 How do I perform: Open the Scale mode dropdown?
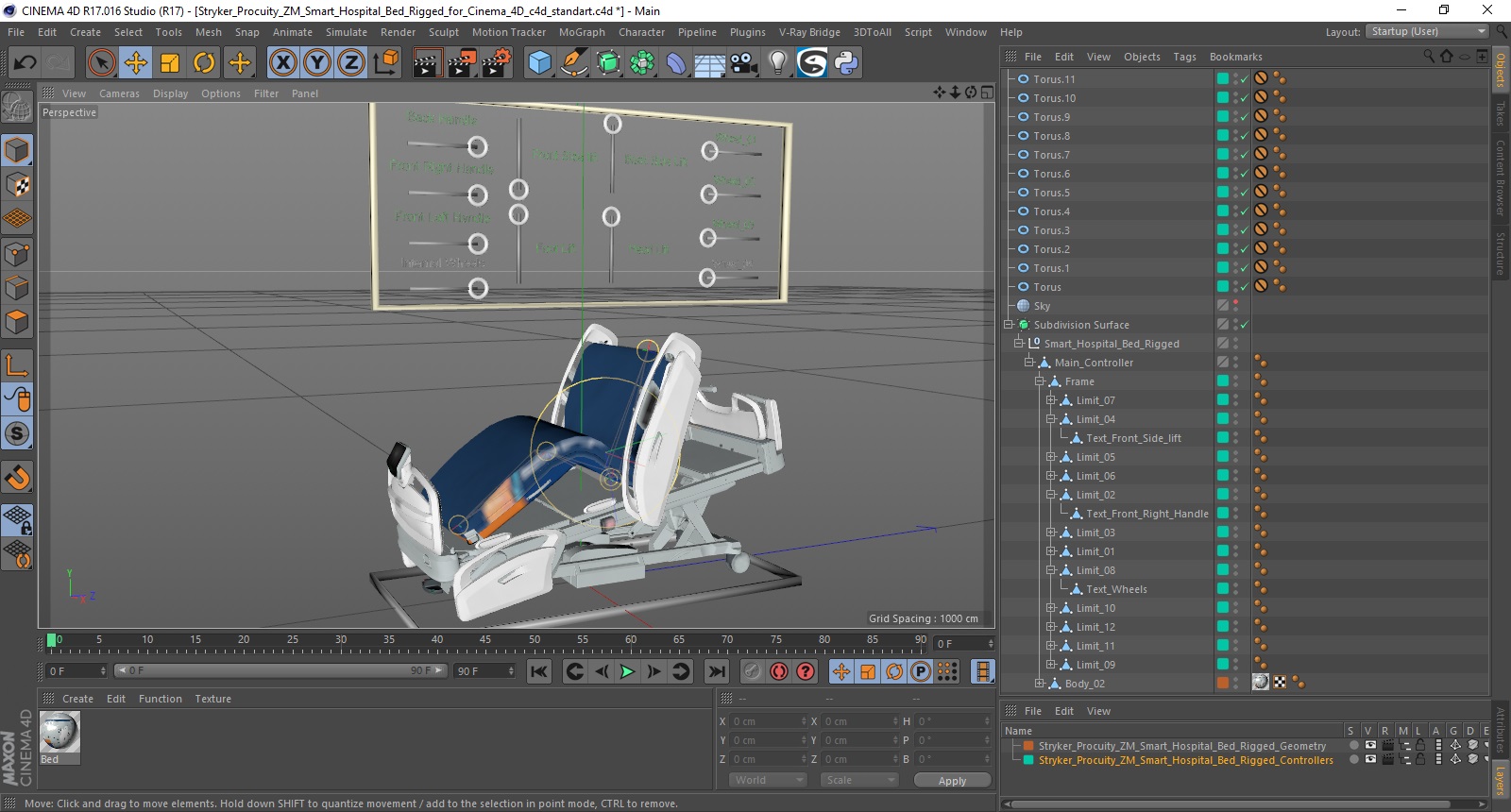858,780
